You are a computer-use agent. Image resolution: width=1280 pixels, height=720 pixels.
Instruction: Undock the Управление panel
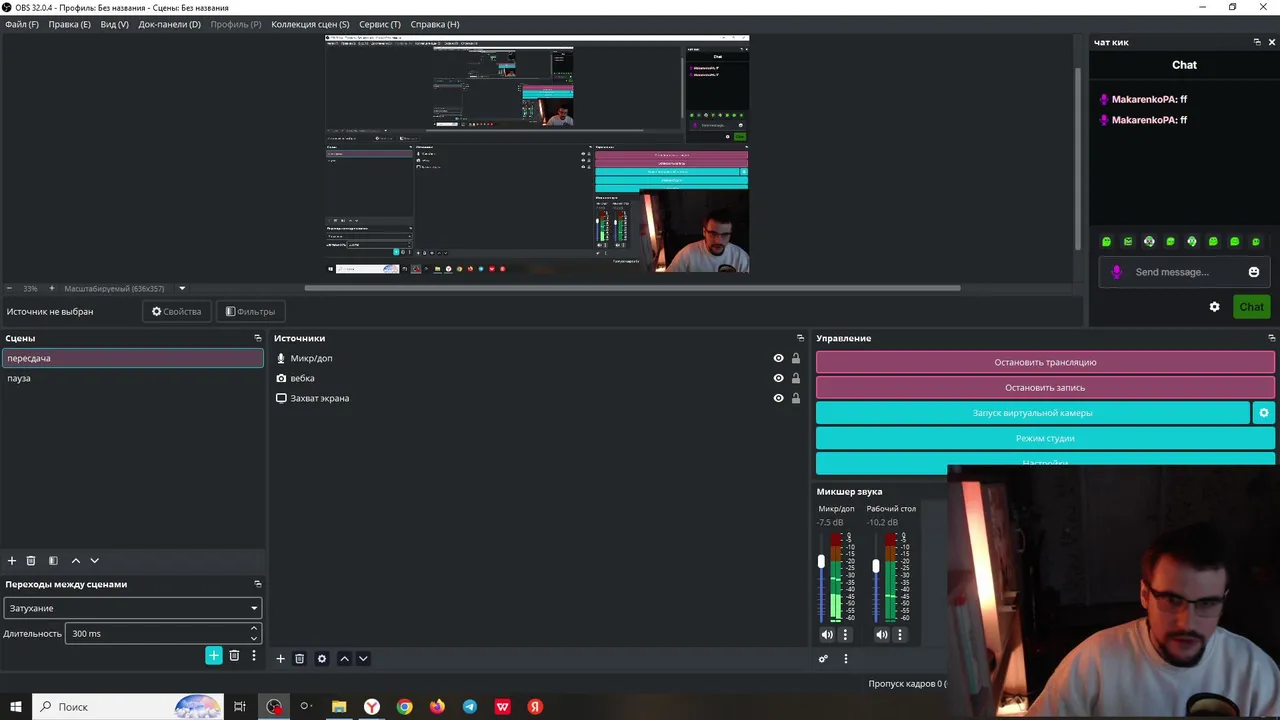point(1271,338)
